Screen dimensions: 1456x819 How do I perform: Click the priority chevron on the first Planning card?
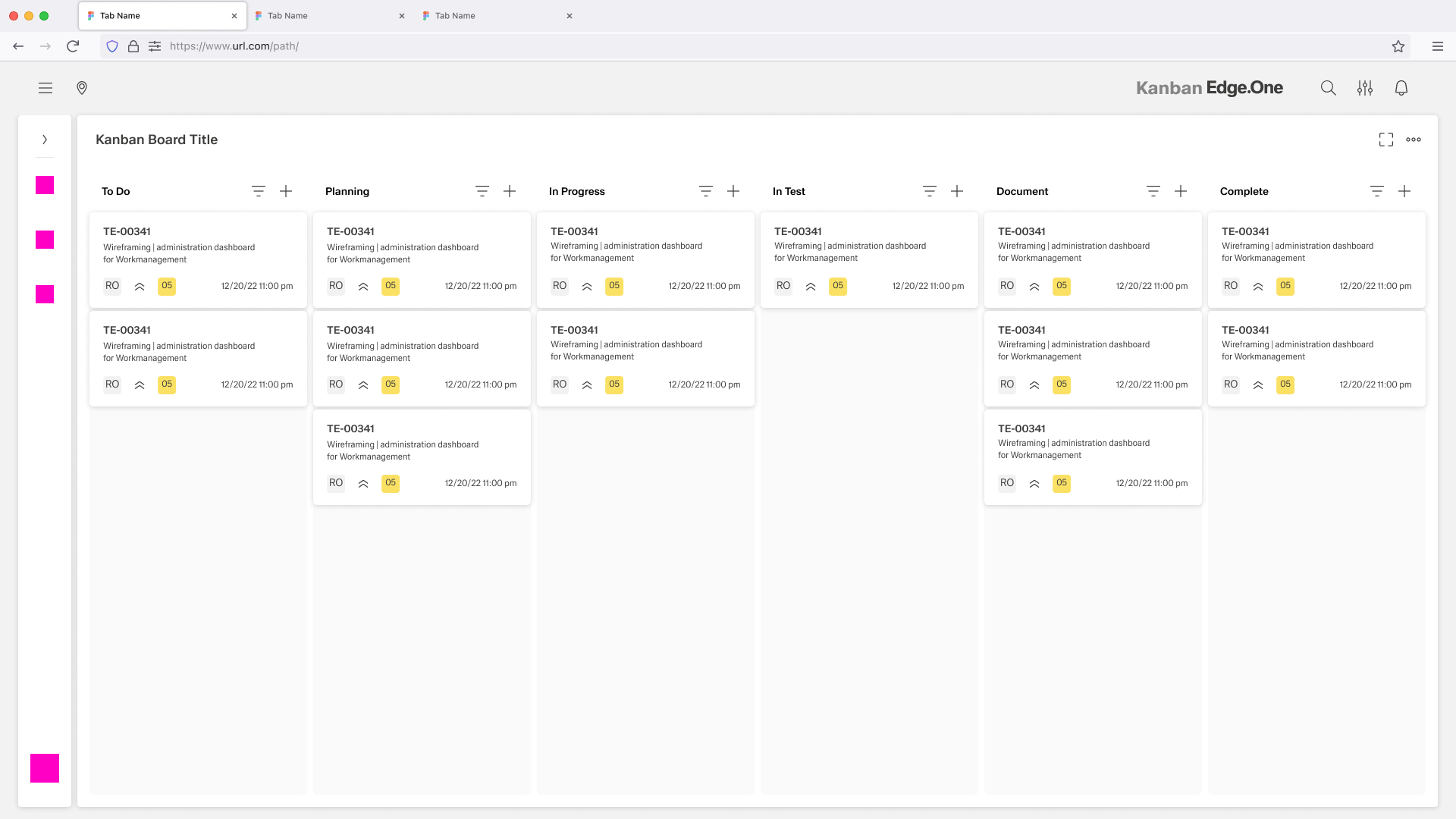click(x=363, y=286)
